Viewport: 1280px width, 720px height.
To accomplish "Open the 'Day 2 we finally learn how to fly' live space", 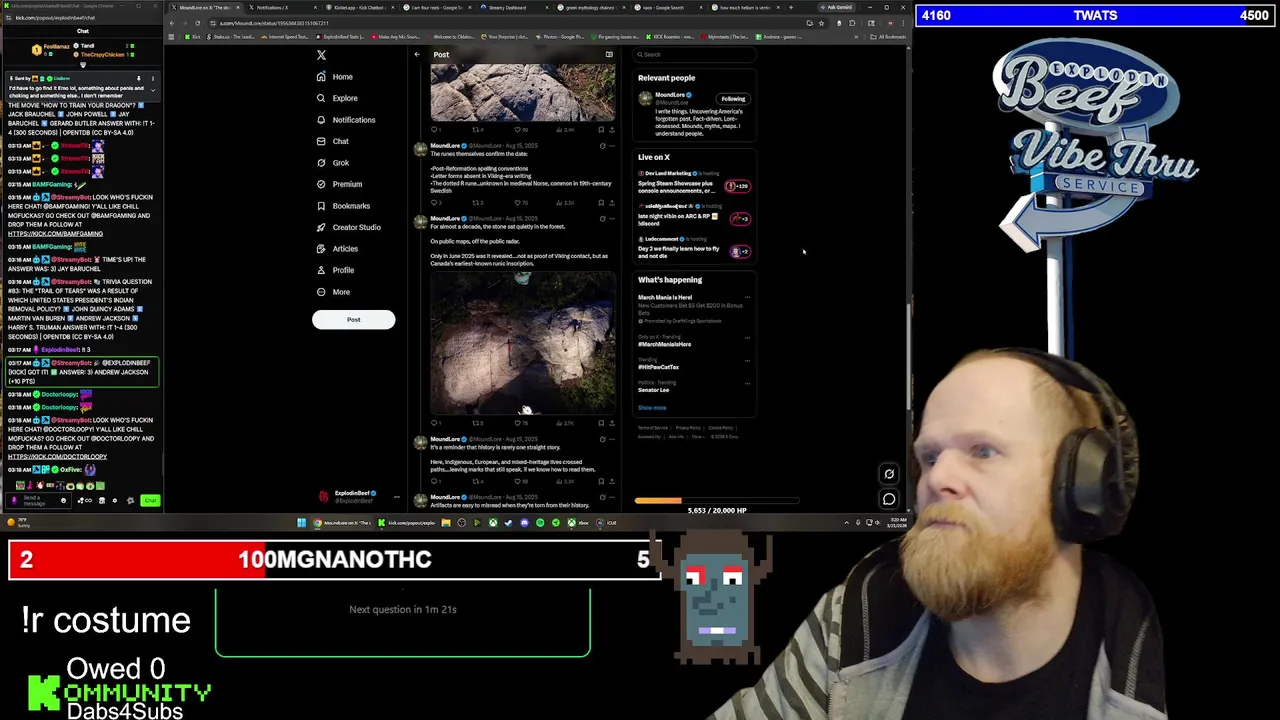I will (x=694, y=250).
